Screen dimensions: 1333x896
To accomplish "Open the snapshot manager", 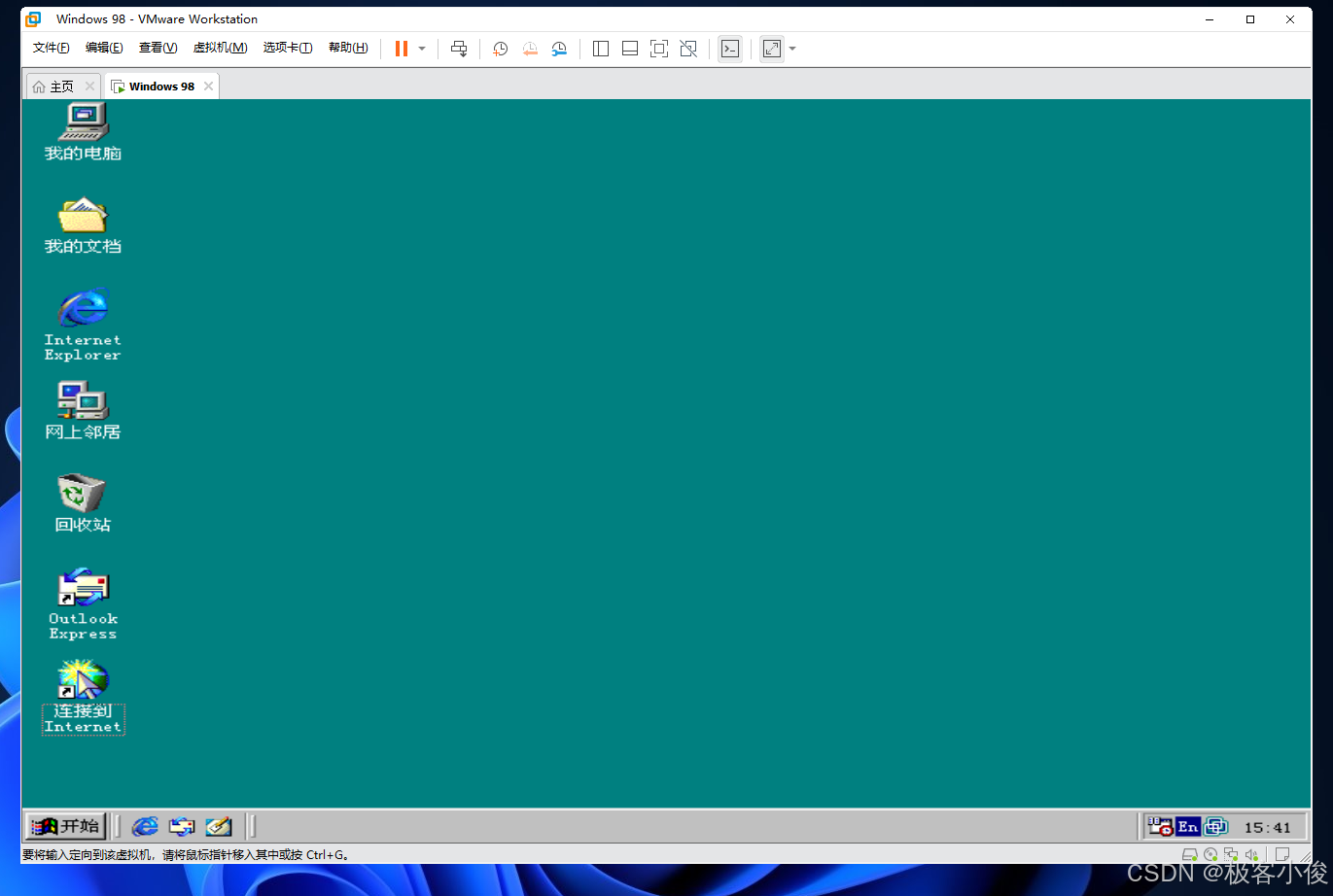I will (559, 49).
